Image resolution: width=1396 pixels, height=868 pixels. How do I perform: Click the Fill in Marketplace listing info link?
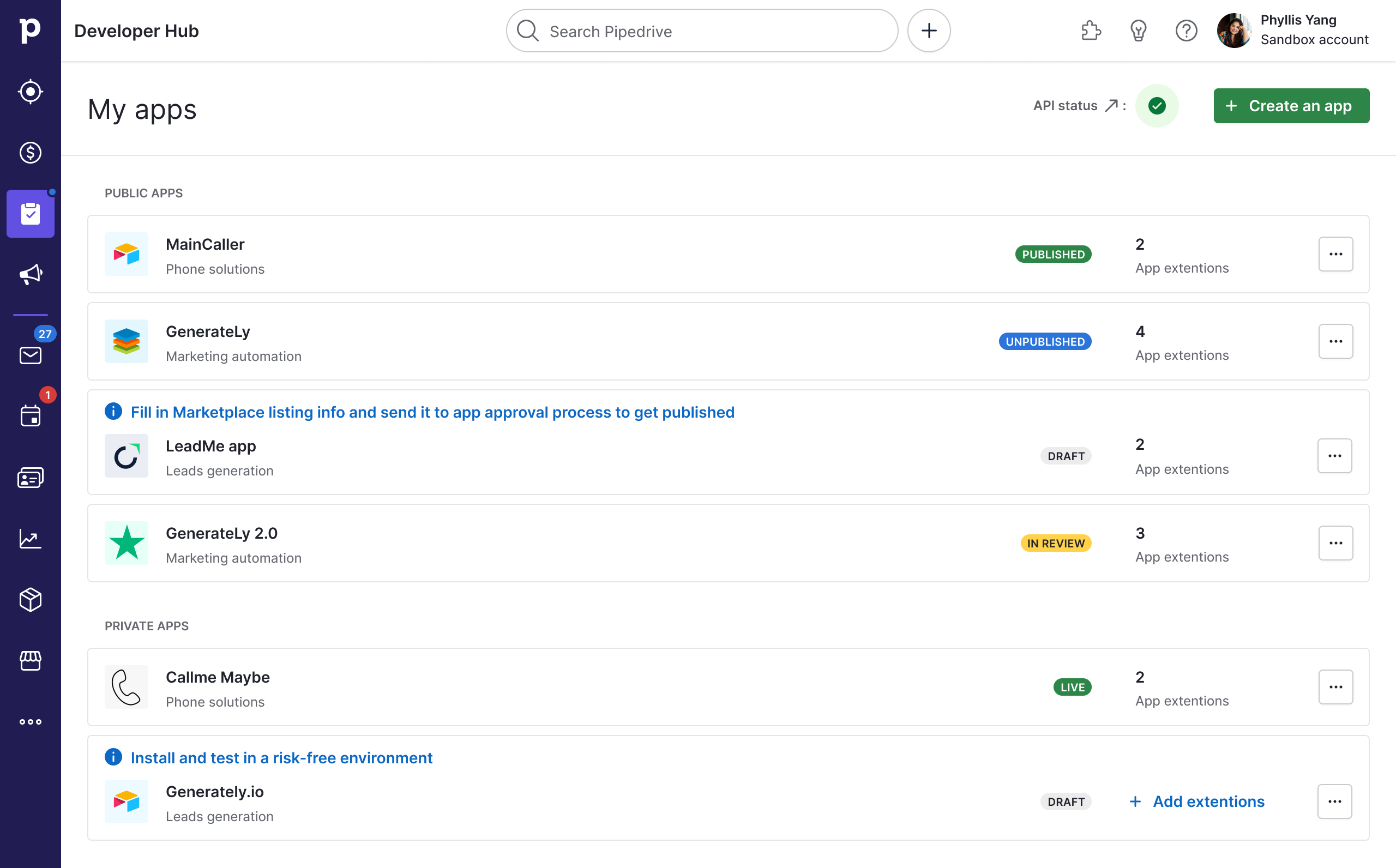pos(433,412)
